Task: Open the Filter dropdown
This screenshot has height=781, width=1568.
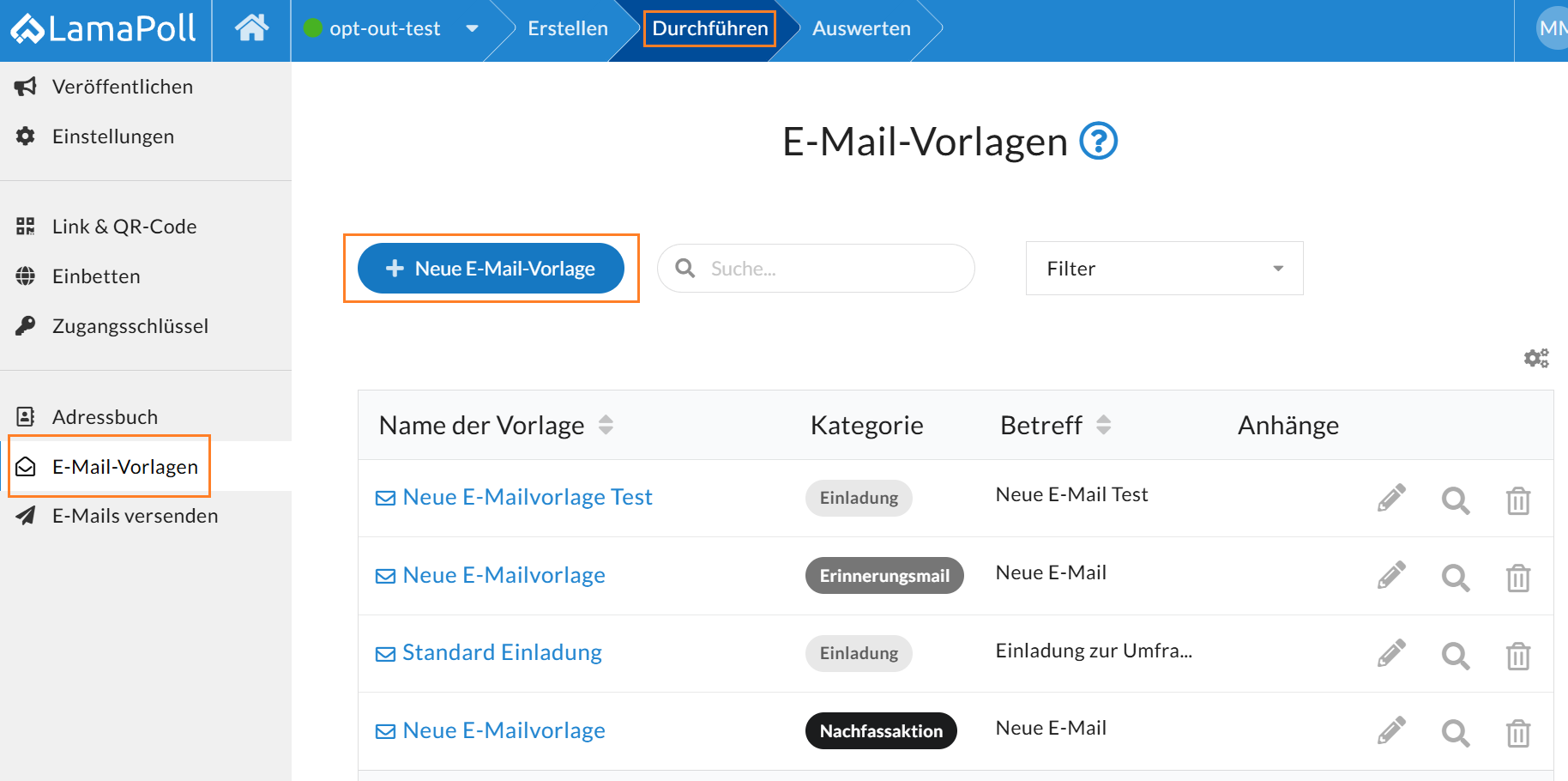Action: click(x=1164, y=269)
